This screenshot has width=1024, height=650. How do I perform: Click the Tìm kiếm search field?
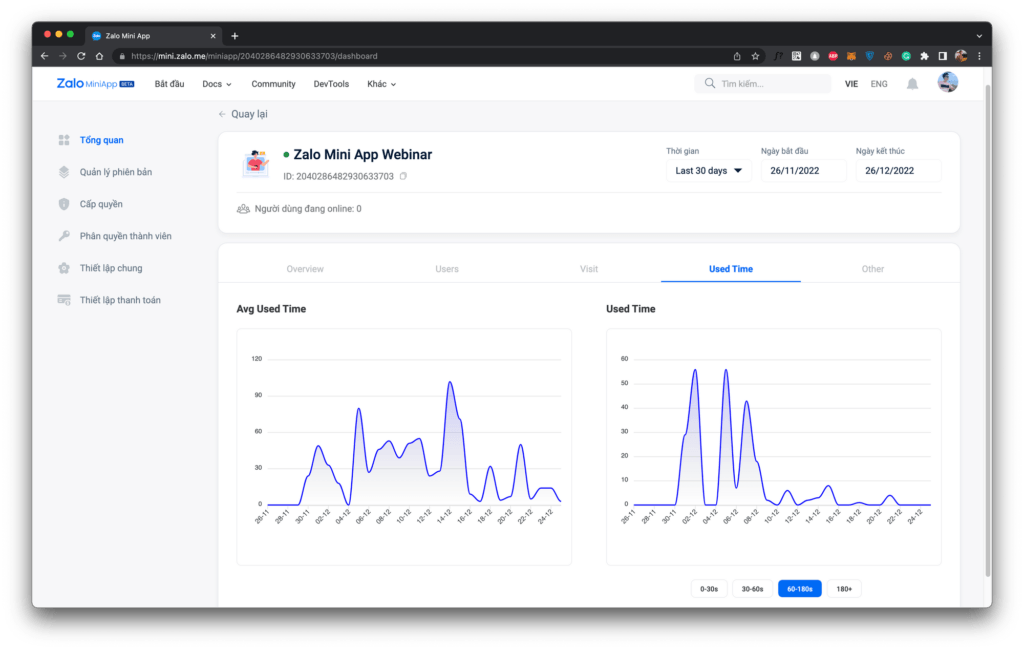point(770,84)
